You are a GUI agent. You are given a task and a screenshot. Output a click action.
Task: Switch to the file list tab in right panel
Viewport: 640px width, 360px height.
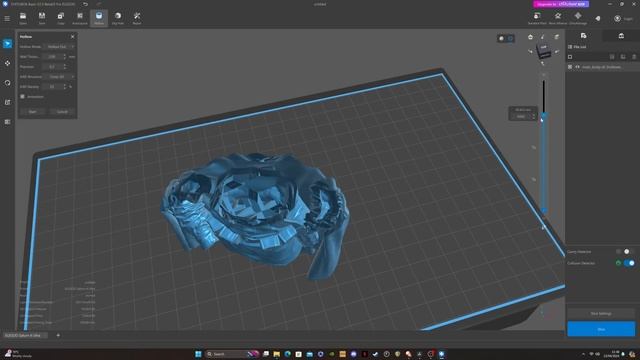coord(583,36)
